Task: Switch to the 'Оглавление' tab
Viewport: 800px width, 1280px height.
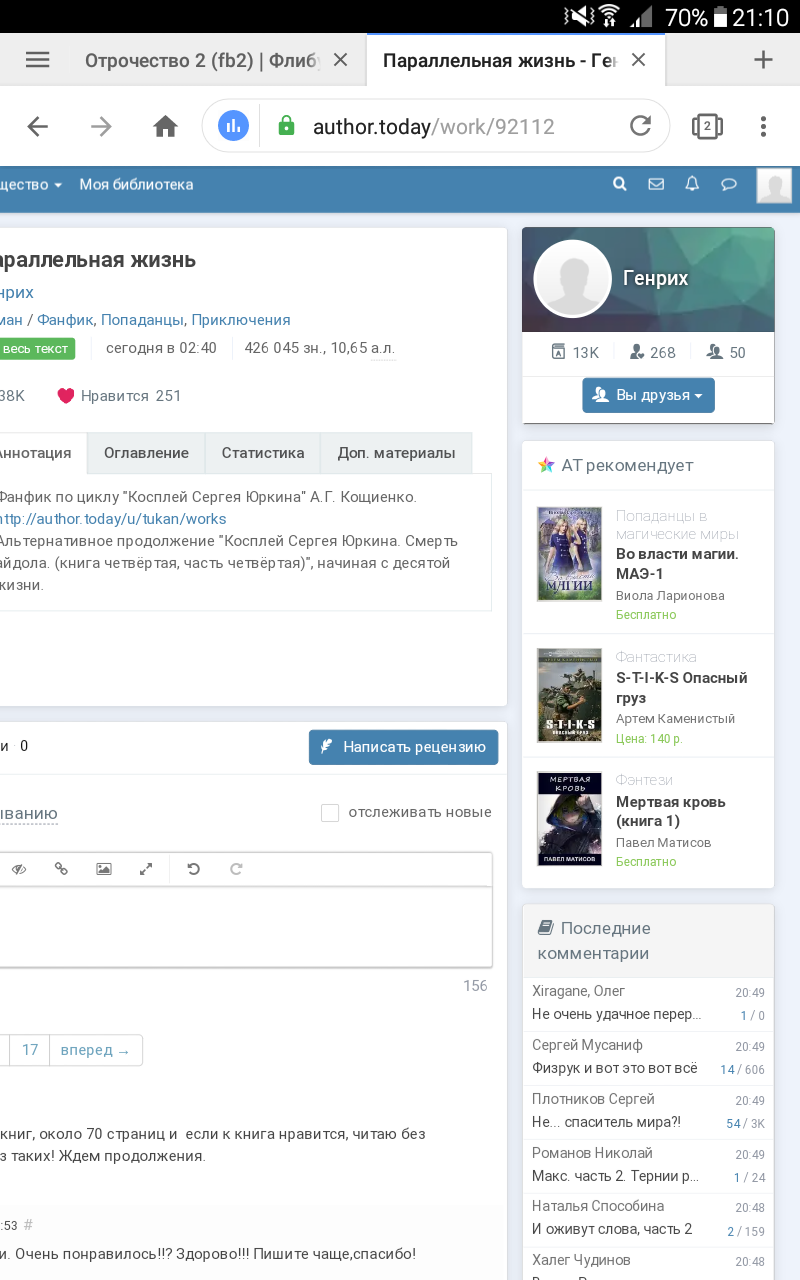Action: (x=146, y=453)
